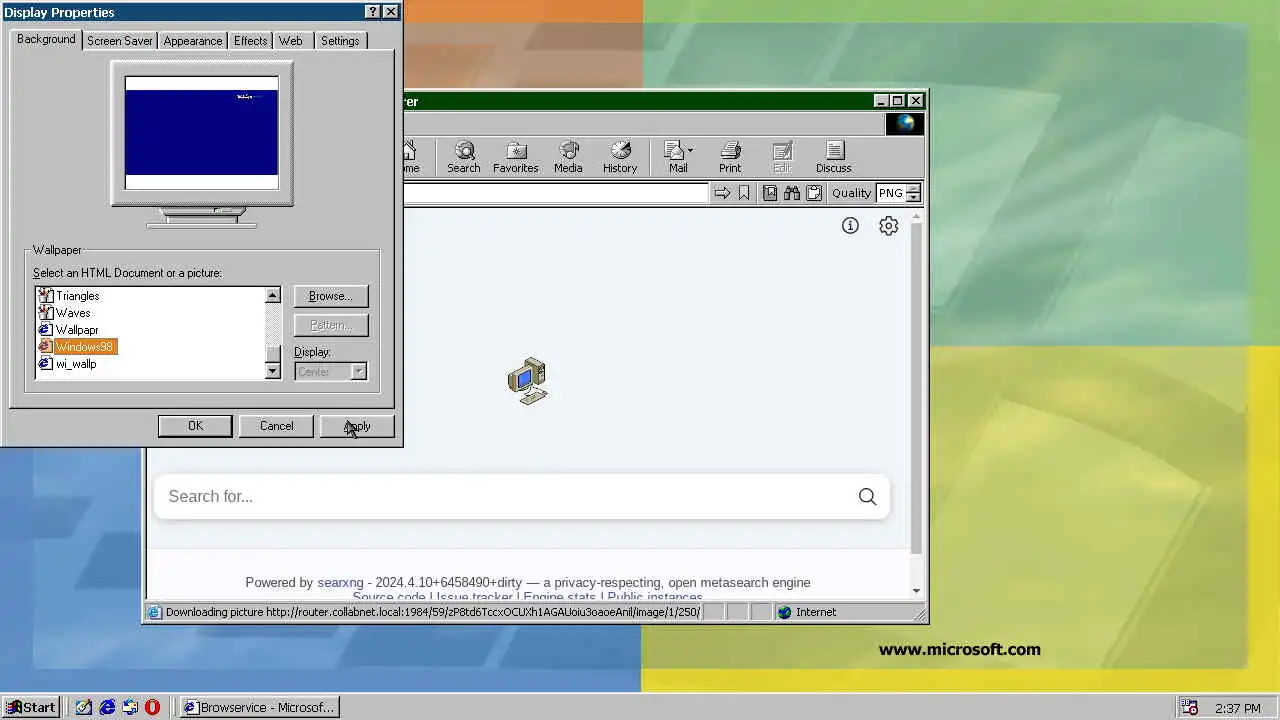Image resolution: width=1280 pixels, height=720 pixels.
Task: Open the Settings tab
Action: (x=340, y=41)
